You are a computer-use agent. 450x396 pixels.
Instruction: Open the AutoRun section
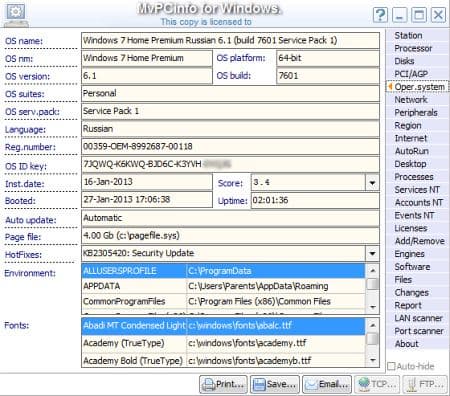pos(412,151)
